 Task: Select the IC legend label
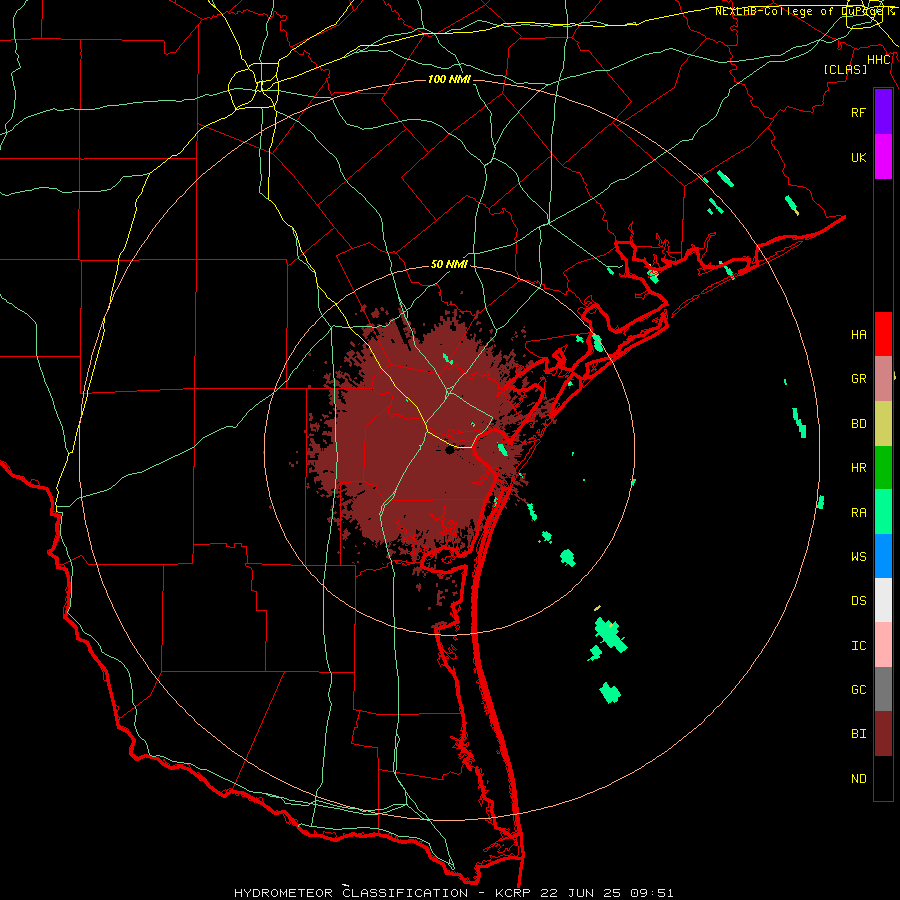coord(858,646)
